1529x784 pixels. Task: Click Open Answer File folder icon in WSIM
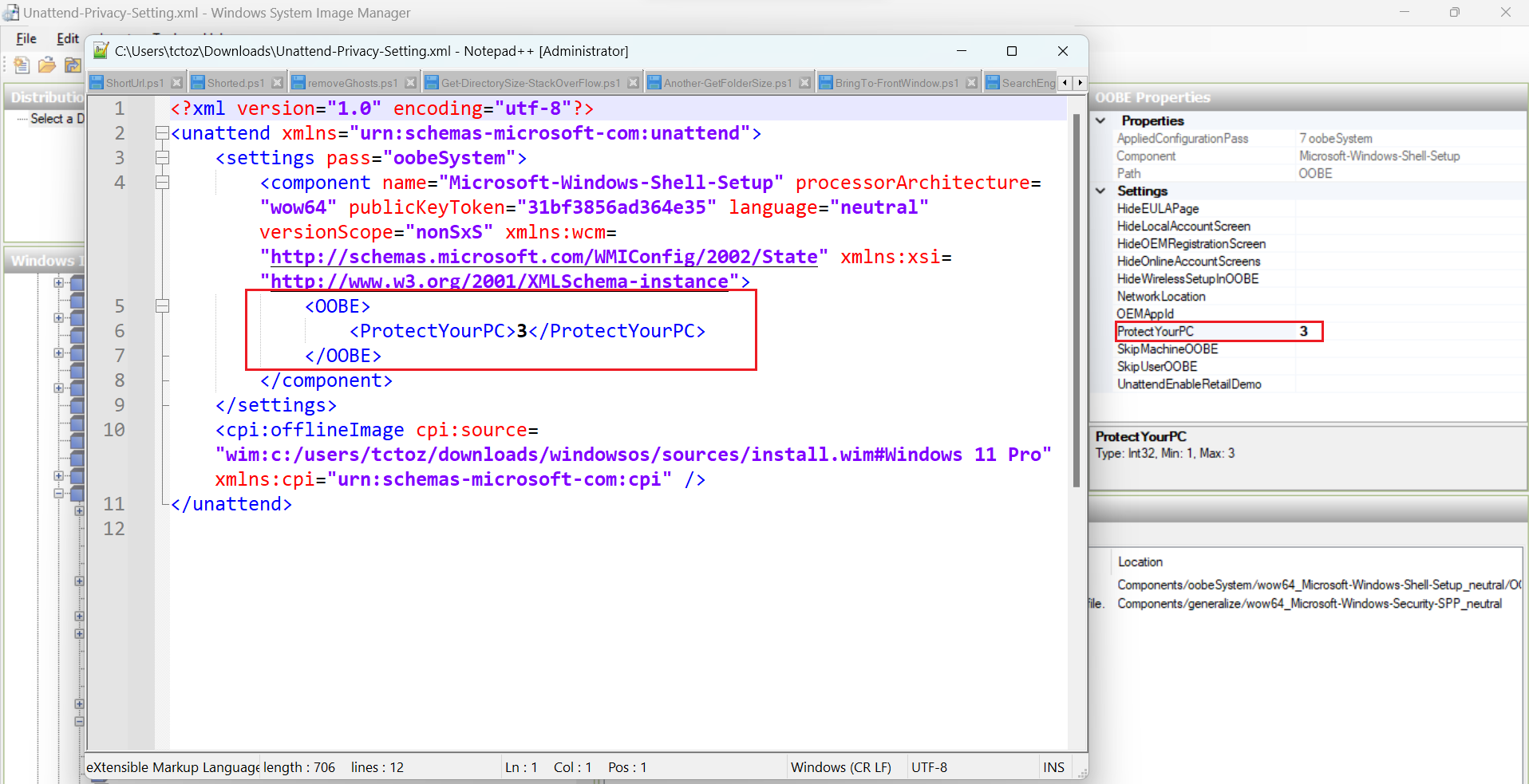(x=47, y=65)
